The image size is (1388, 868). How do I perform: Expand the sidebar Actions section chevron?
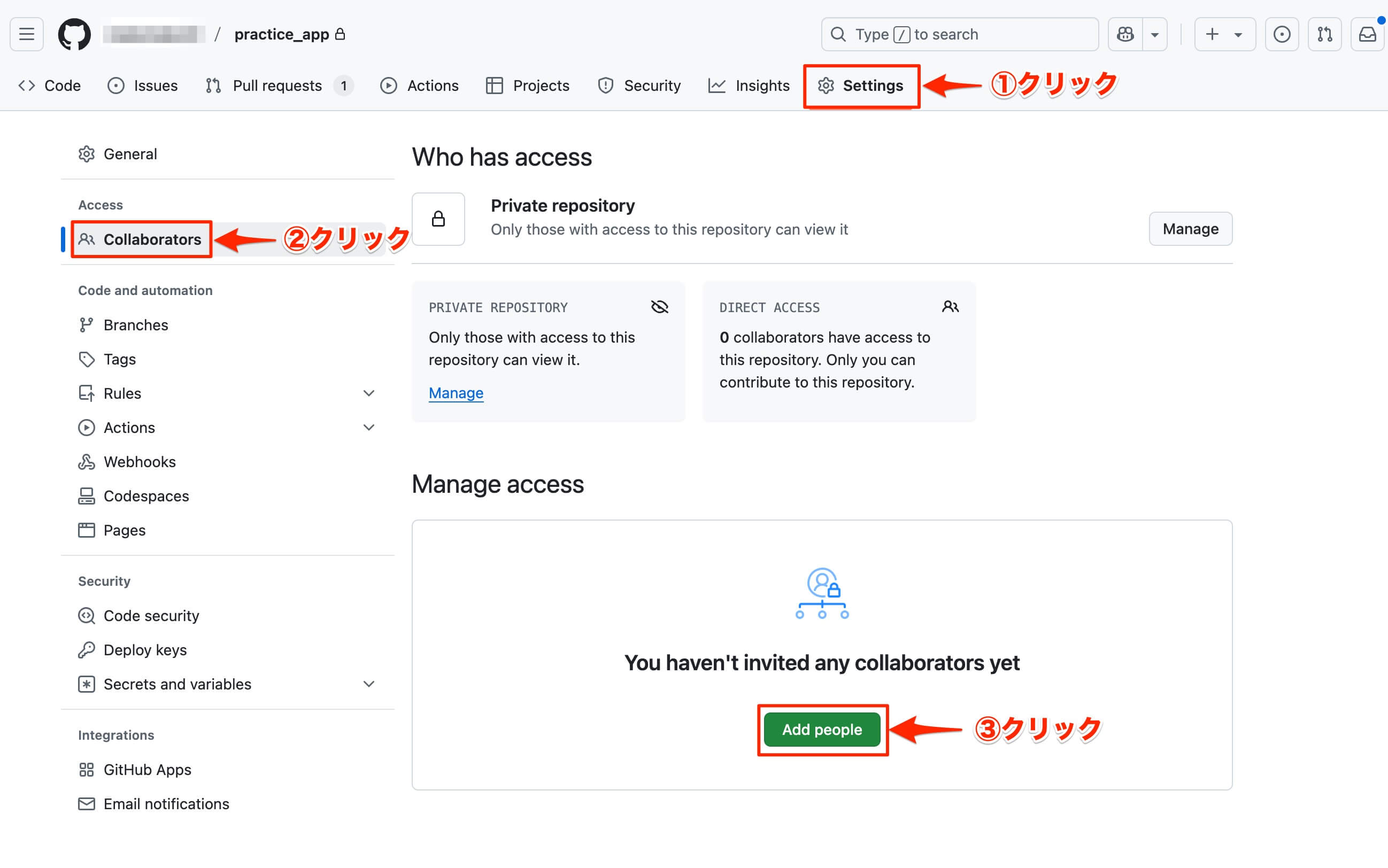pyautogui.click(x=369, y=428)
